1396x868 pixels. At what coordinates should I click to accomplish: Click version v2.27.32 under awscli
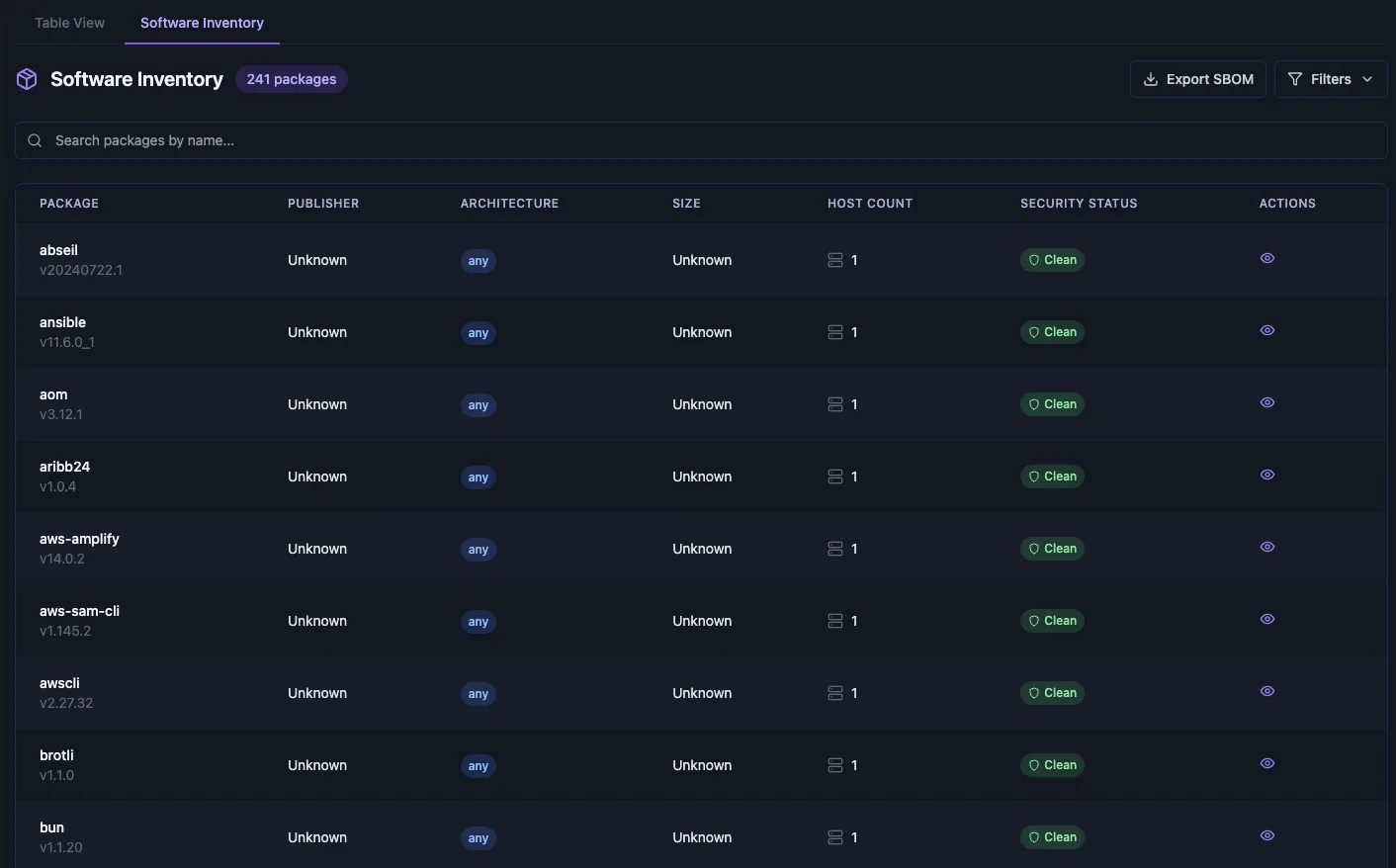66,703
